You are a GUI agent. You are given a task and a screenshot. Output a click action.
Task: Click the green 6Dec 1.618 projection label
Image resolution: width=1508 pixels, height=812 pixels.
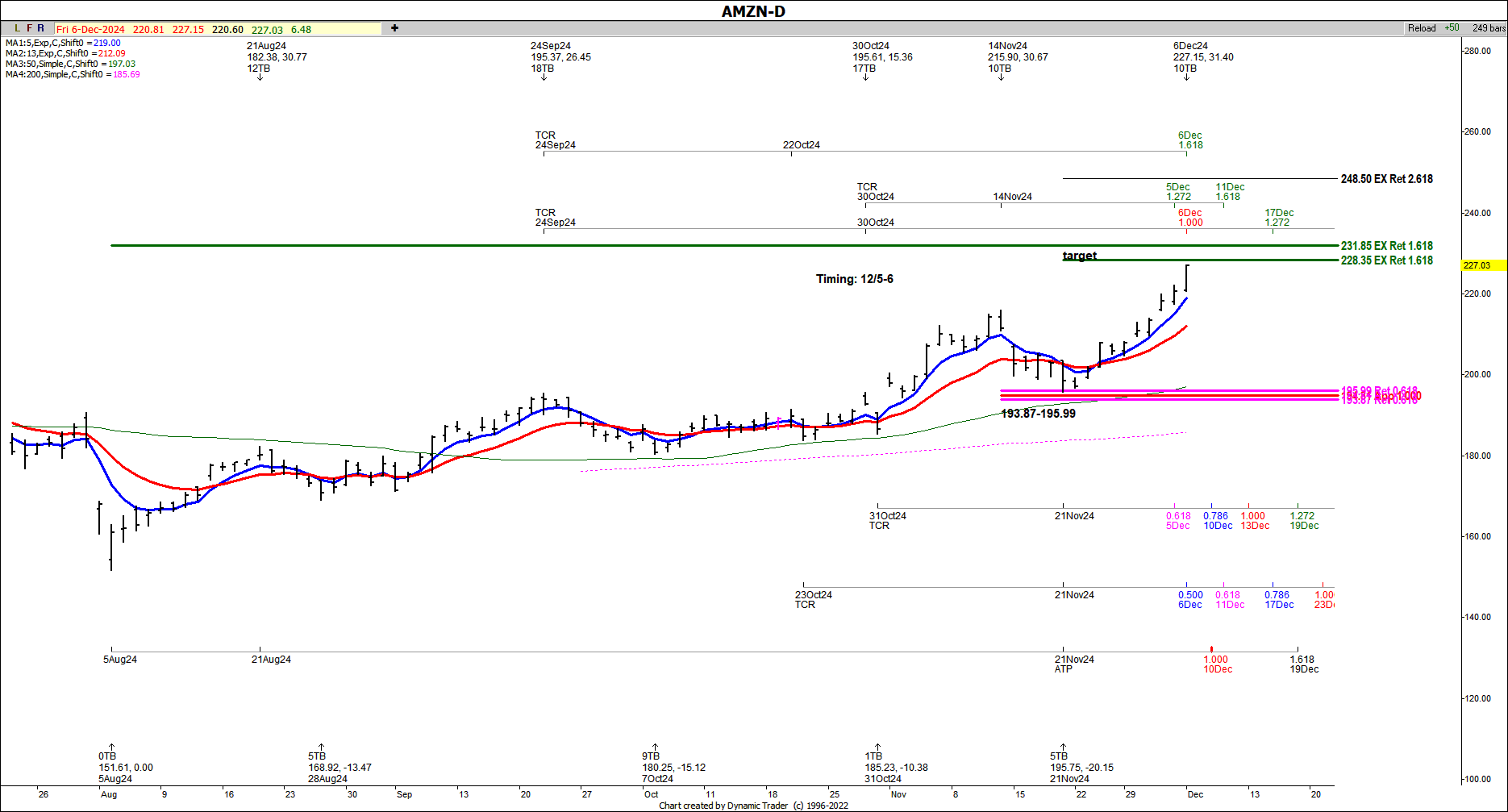tap(1190, 140)
